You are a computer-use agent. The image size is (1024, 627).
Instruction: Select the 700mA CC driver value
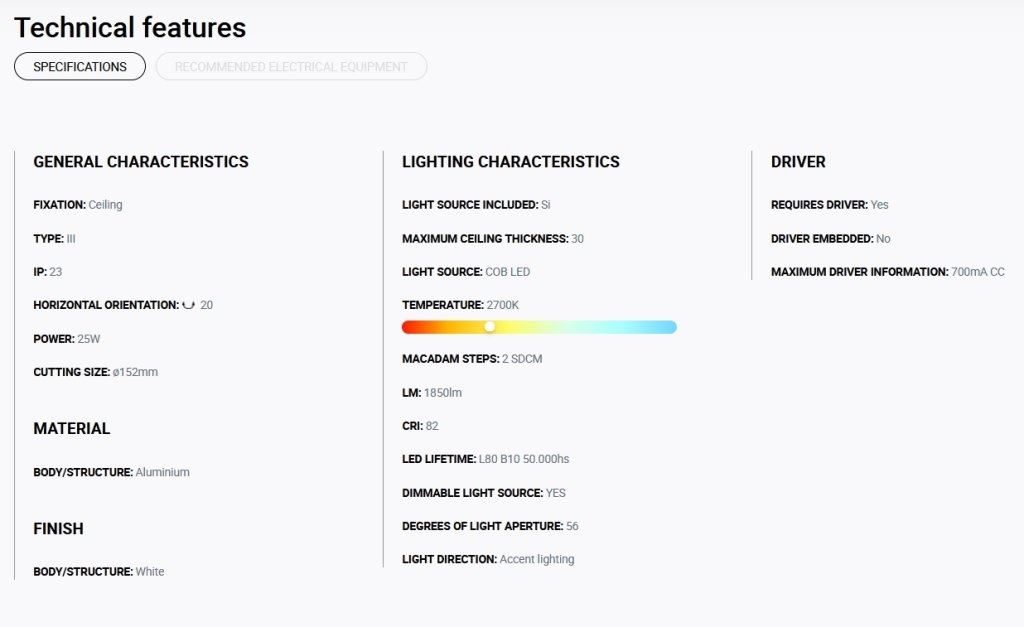point(978,272)
